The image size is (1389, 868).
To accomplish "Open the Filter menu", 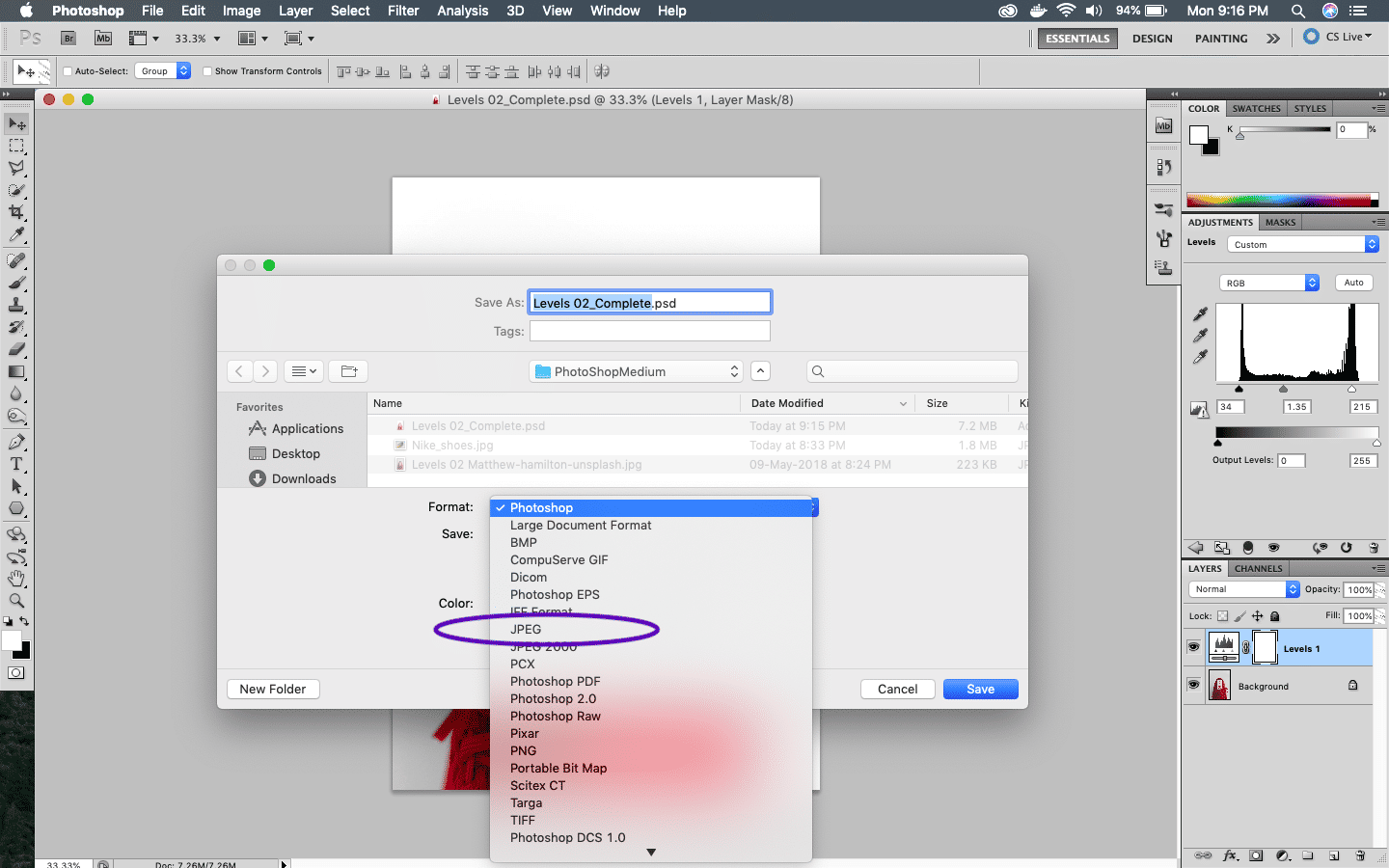I will click(x=403, y=11).
